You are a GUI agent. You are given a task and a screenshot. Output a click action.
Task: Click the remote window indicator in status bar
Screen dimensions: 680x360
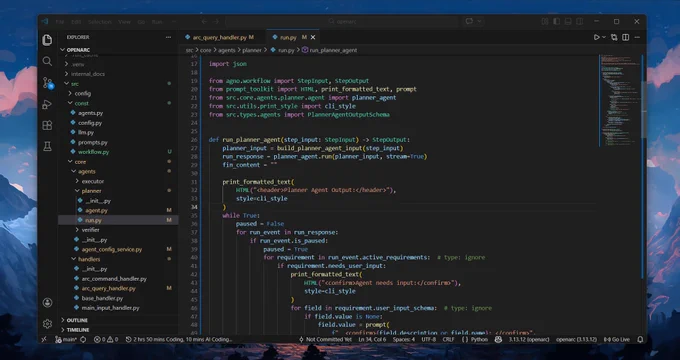coord(44,339)
